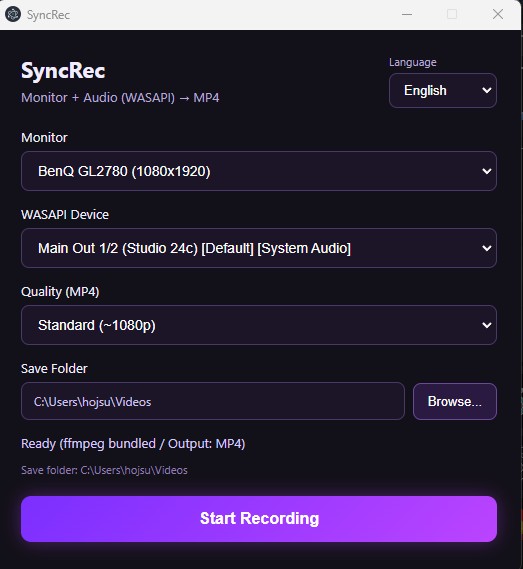This screenshot has height=569, width=523.
Task: Click the chevron arrow on Language selector
Action: pos(487,90)
